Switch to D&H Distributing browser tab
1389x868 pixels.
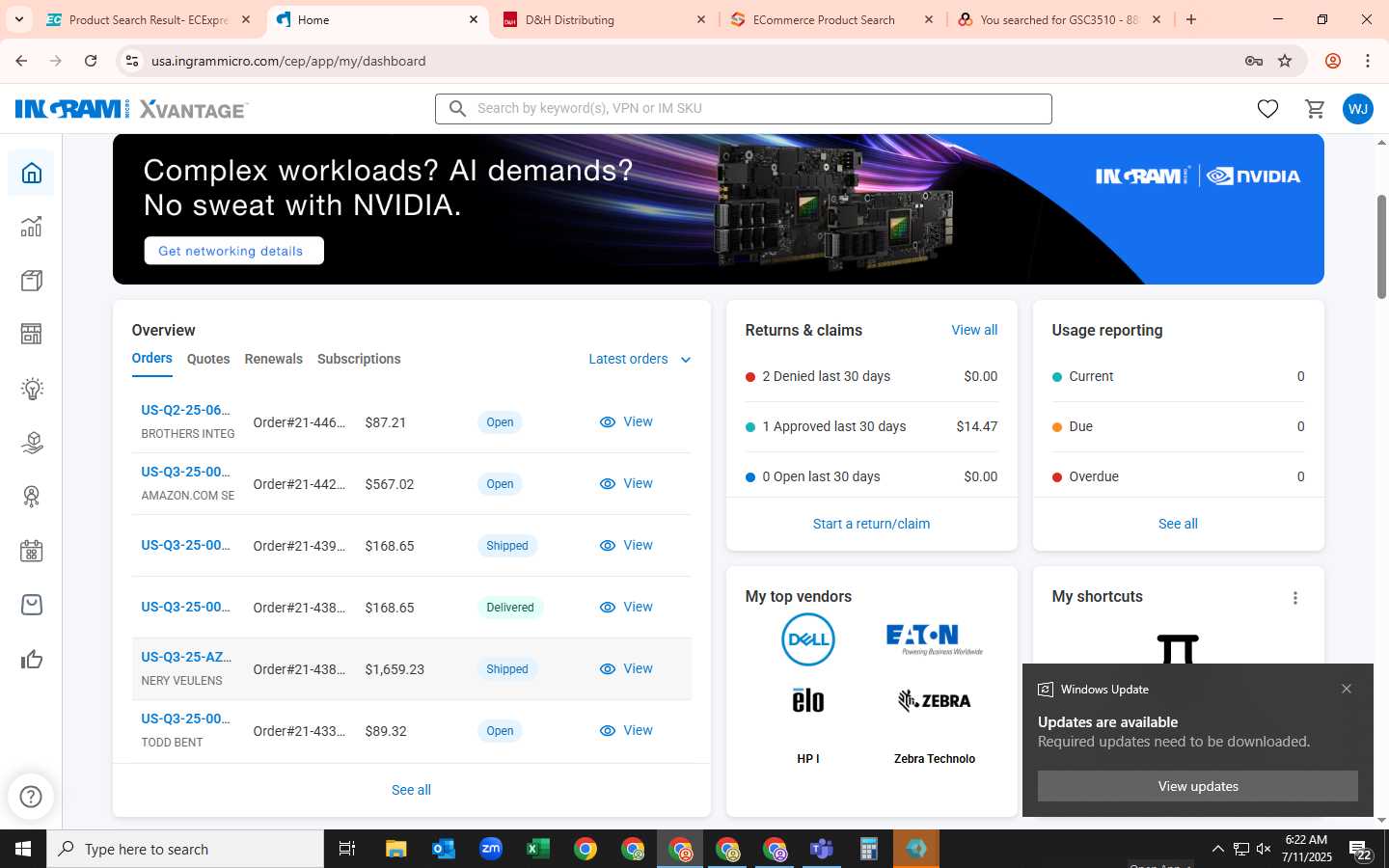tap(605, 19)
